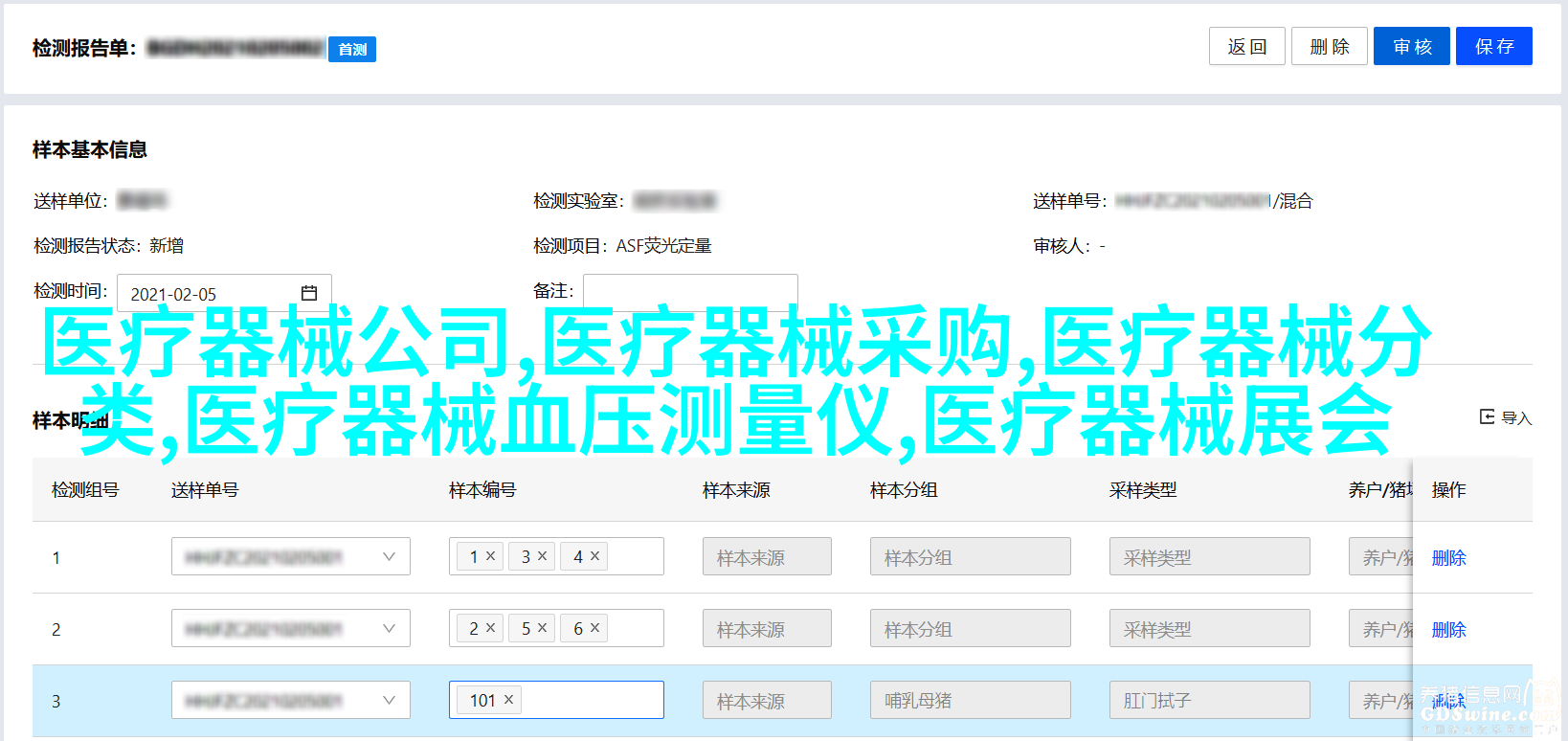The image size is (1568, 741).
Task: Save the report with 保存
Action: click(x=1493, y=46)
